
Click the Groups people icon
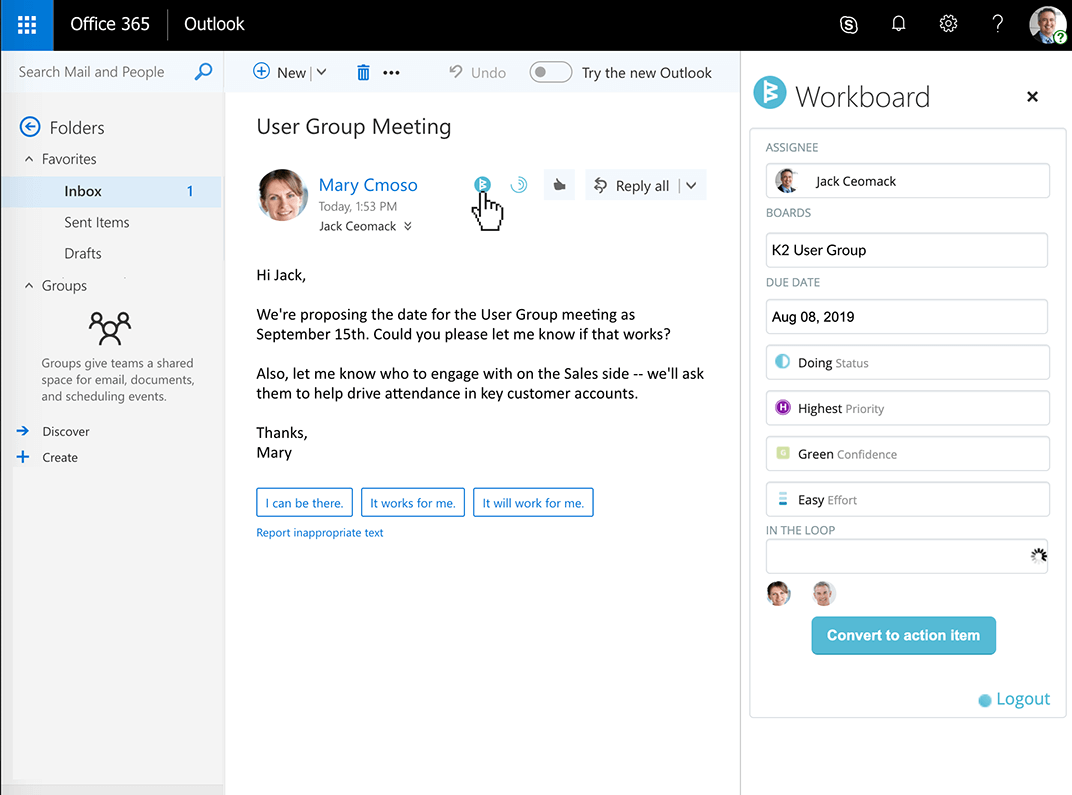click(x=109, y=327)
